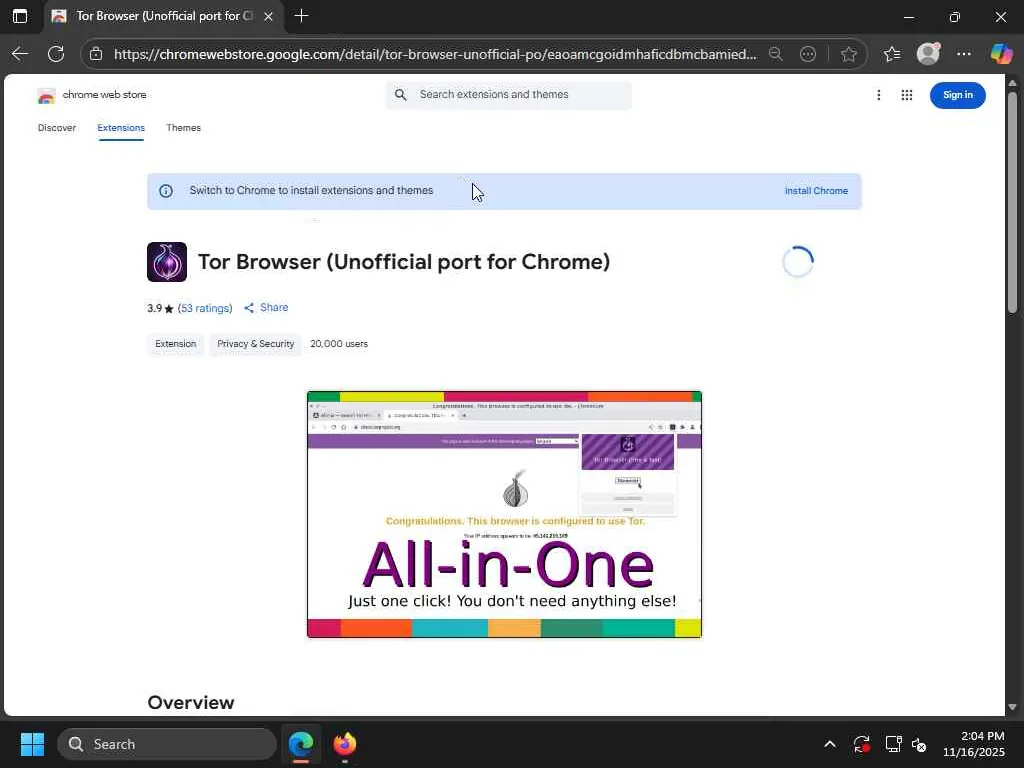Open a new browser tab

[x=301, y=16]
